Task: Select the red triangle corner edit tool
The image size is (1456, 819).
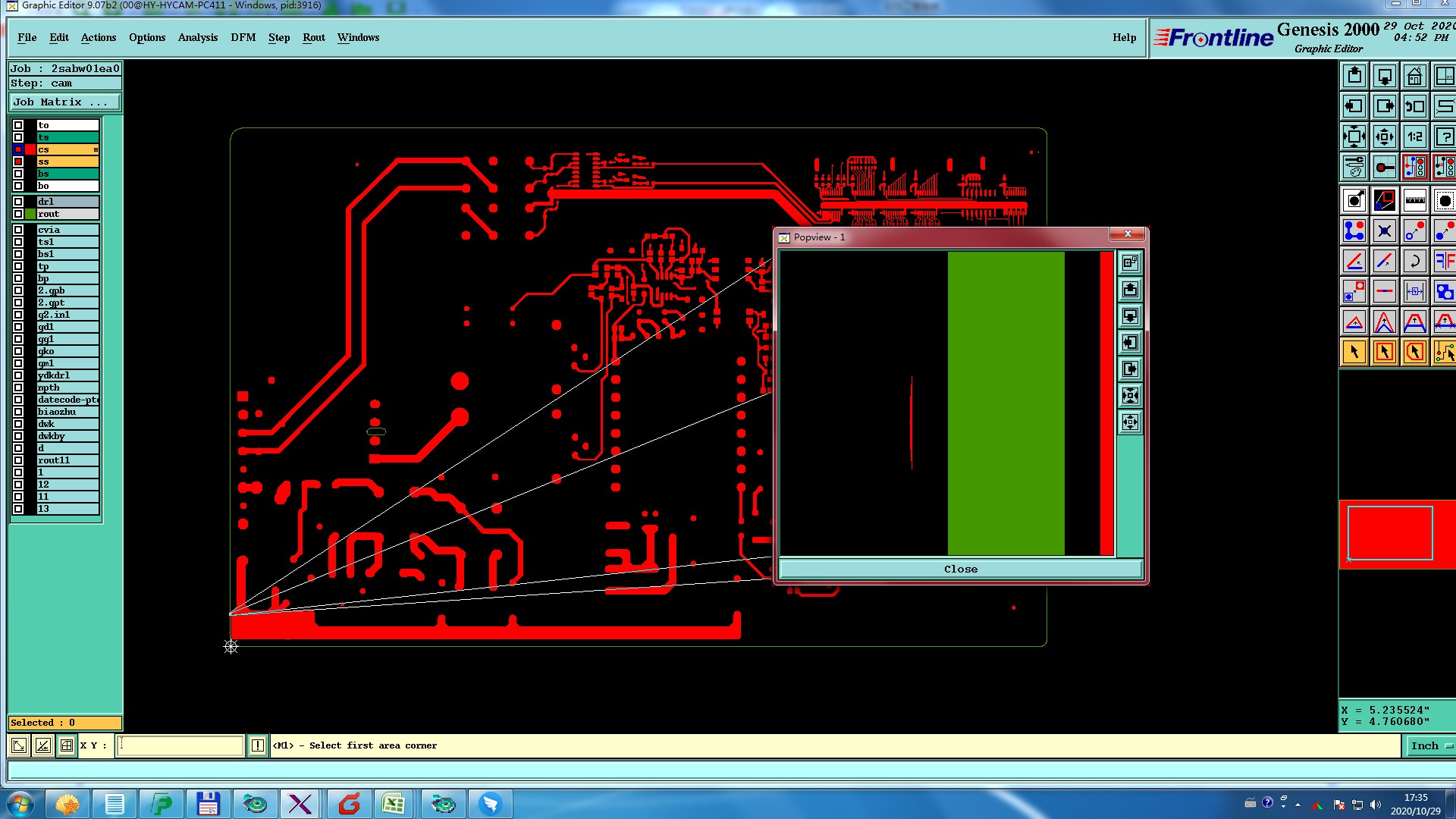Action: pyautogui.click(x=1354, y=322)
